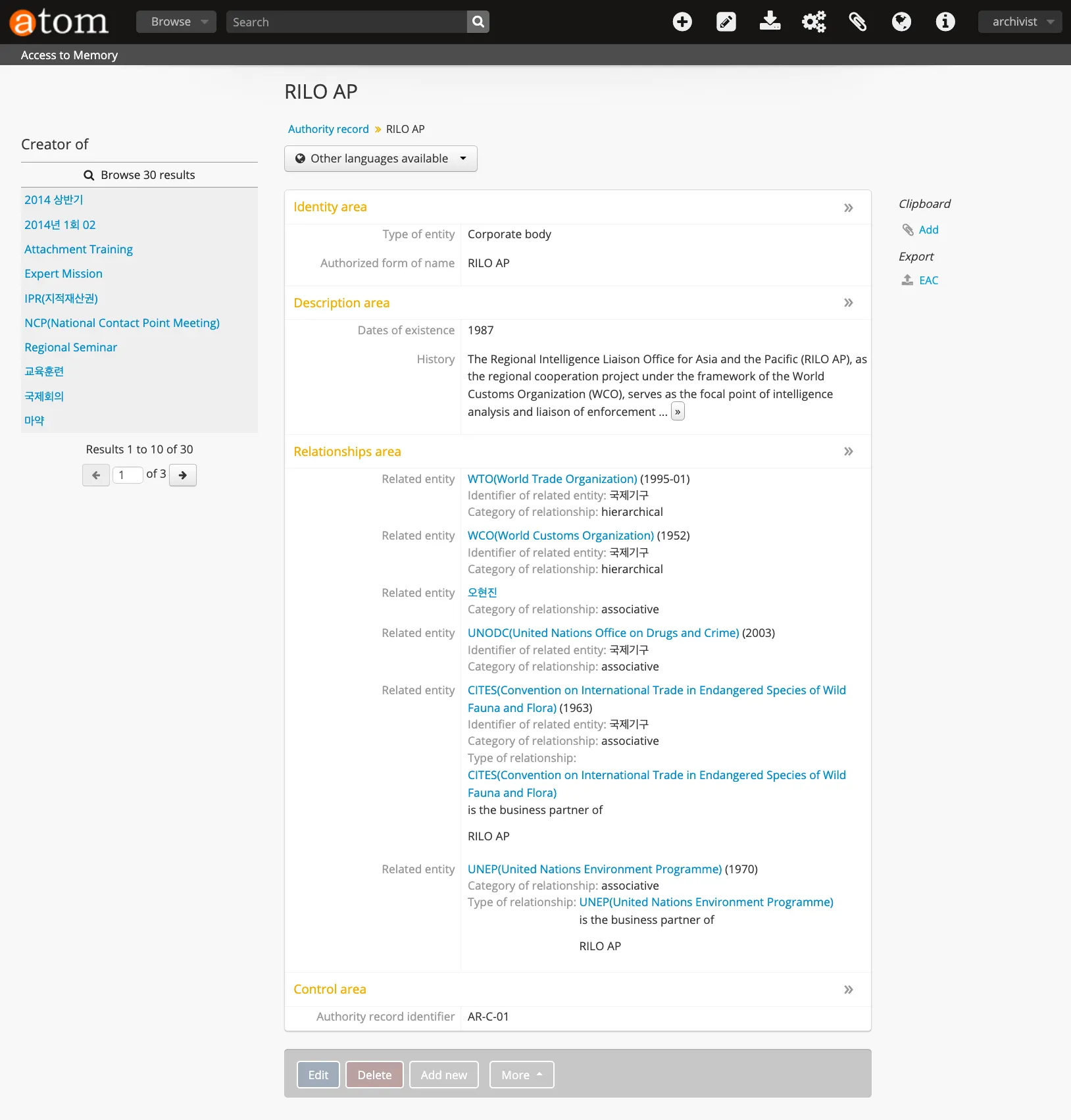Click the Search input field
Image resolution: width=1071 pixels, height=1120 pixels.
(x=347, y=22)
